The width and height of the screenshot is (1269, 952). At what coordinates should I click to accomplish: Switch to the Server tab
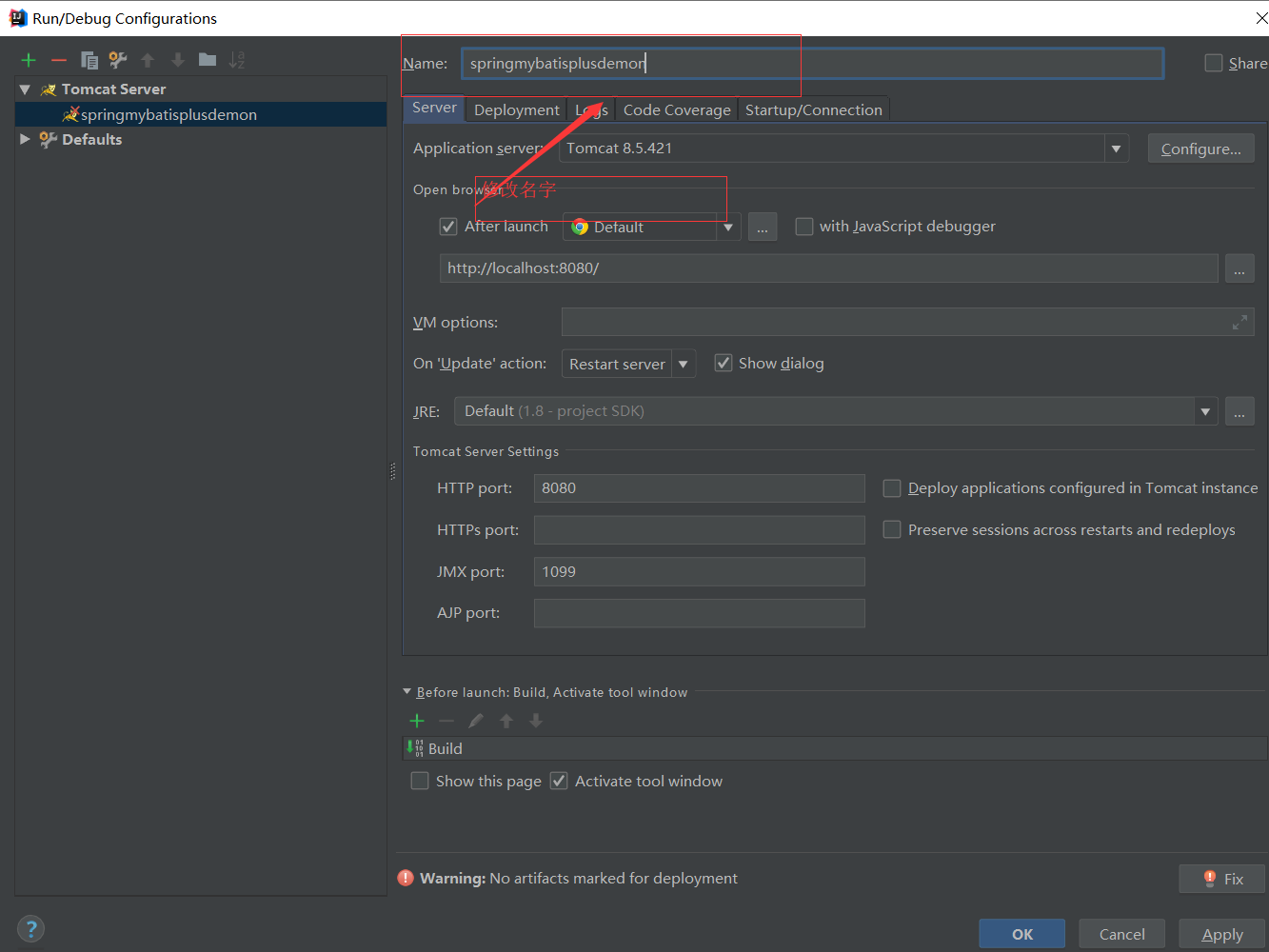(434, 109)
